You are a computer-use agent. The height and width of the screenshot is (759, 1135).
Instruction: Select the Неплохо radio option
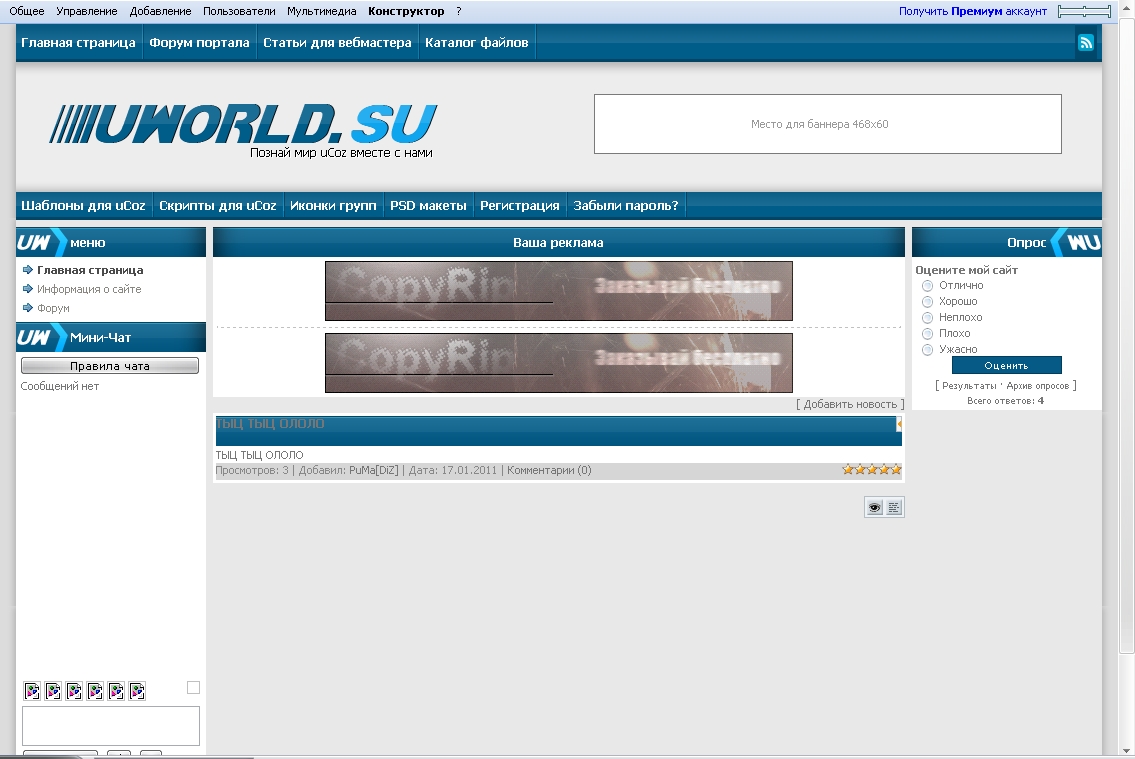click(x=927, y=318)
